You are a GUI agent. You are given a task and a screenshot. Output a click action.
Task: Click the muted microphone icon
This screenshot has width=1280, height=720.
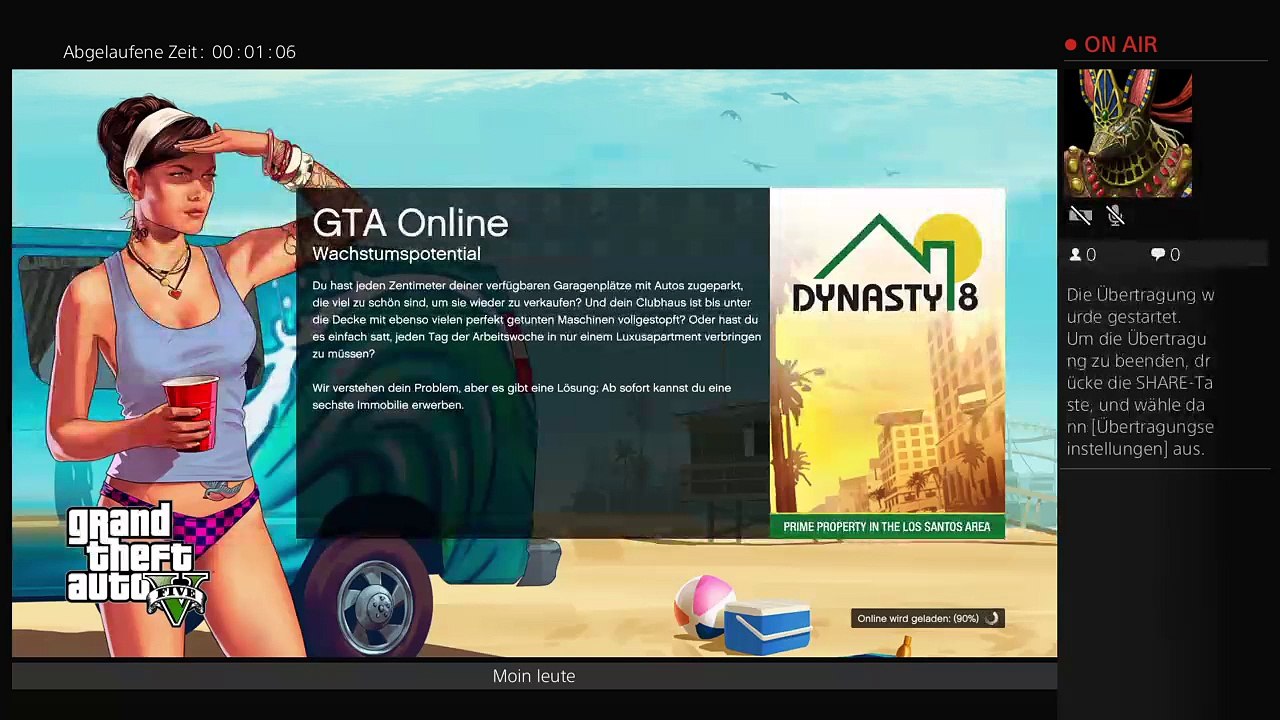[1116, 215]
